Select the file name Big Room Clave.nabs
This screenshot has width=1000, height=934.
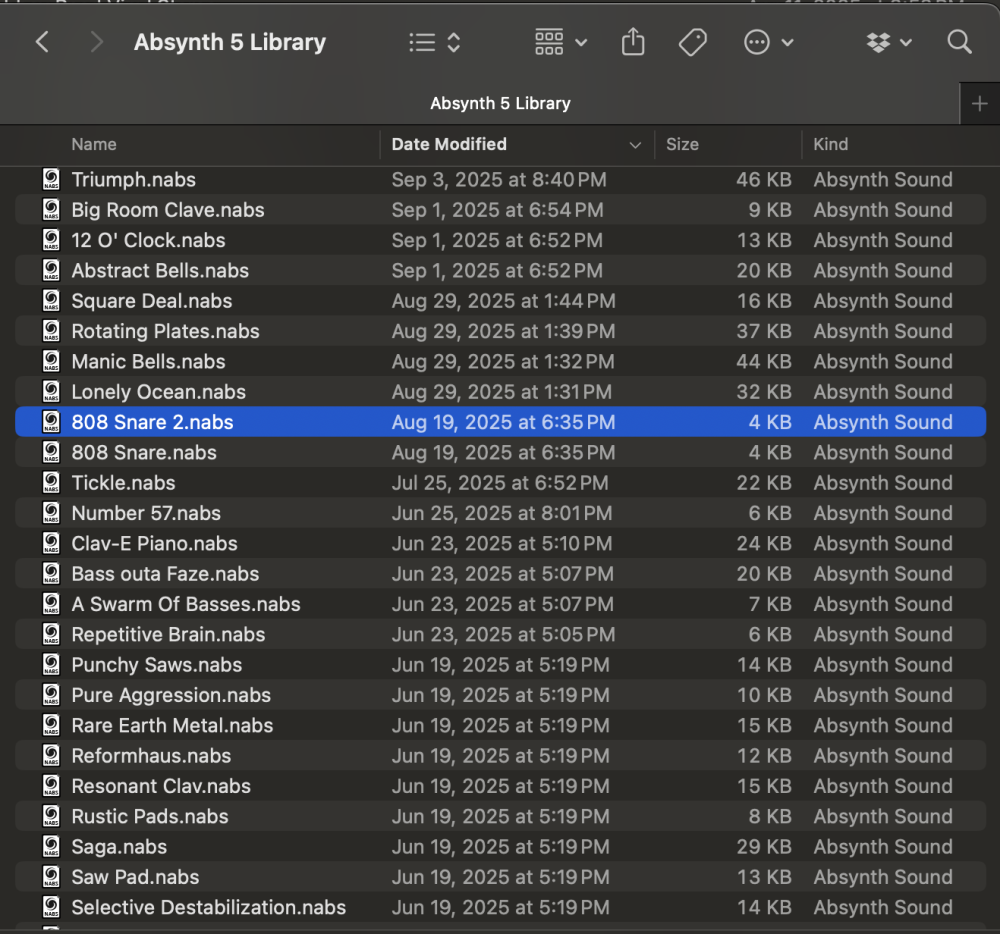pyautogui.click(x=168, y=210)
